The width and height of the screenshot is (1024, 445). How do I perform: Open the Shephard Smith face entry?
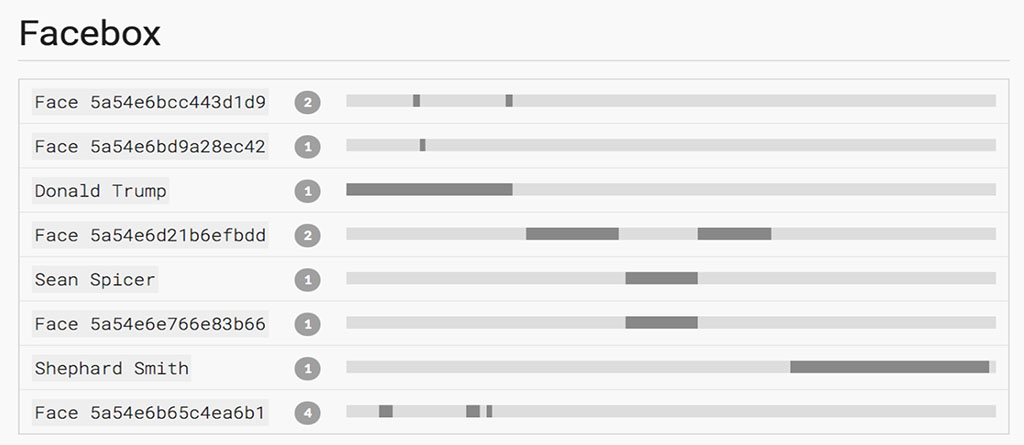[112, 369]
